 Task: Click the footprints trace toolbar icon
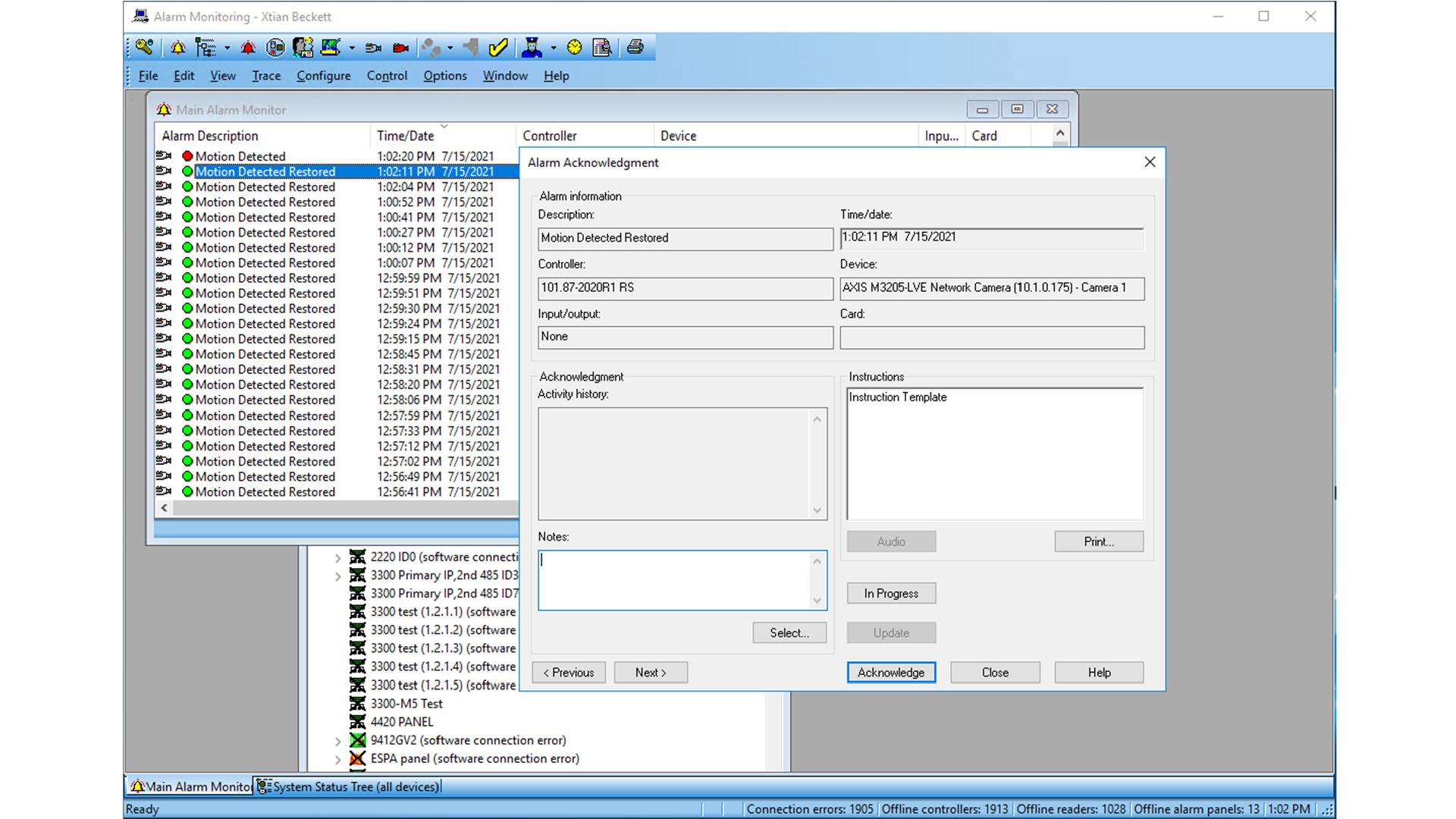(x=430, y=48)
